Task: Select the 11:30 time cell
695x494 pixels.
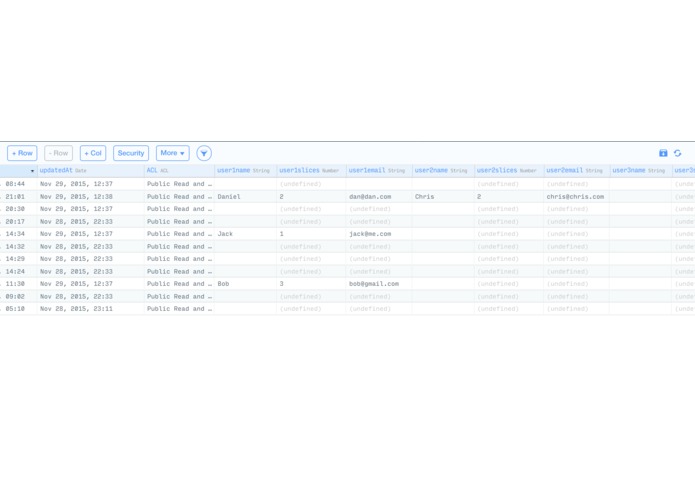Action: pos(19,284)
